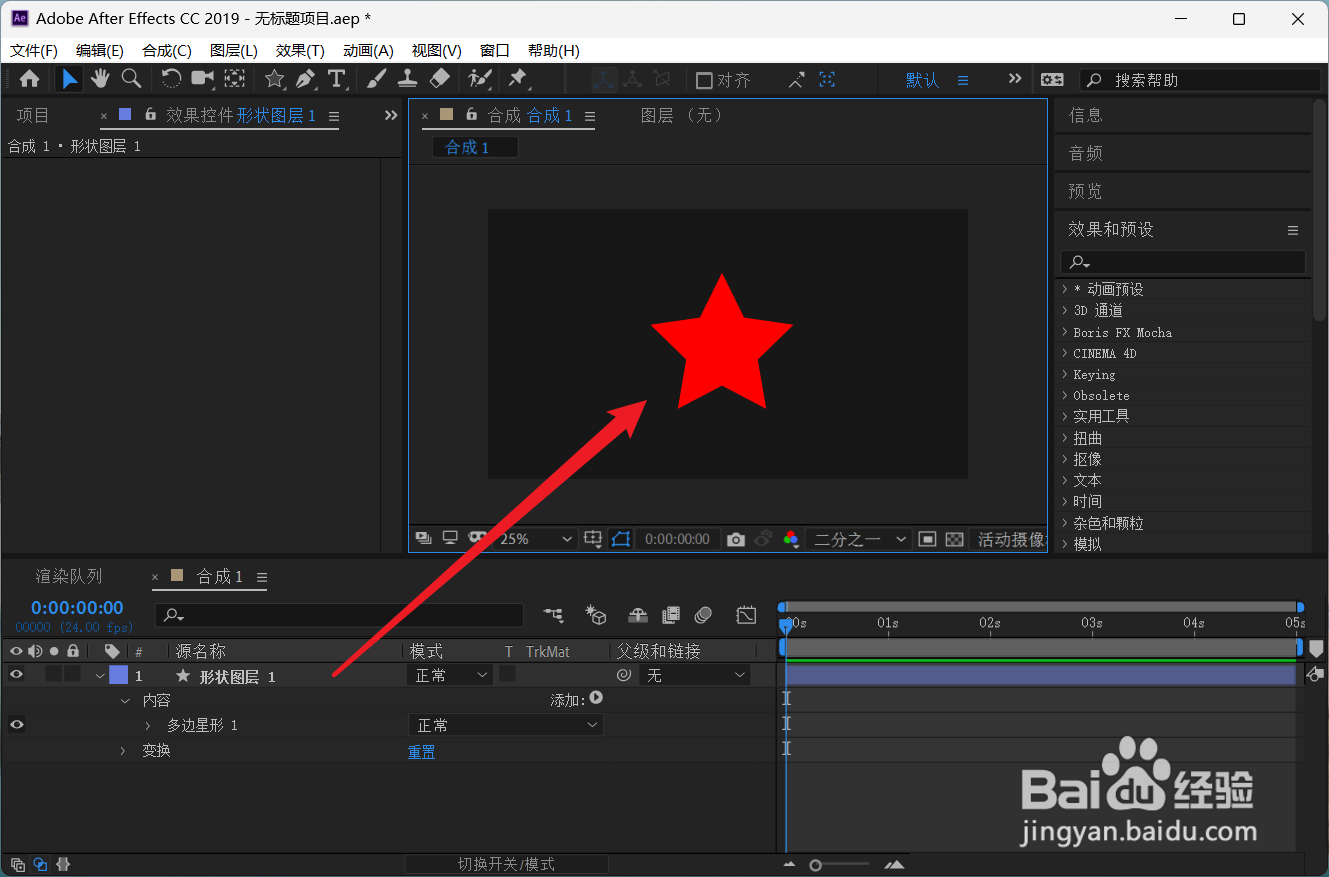This screenshot has width=1329, height=877.
Task: Click the show channel RGB icon
Action: tap(791, 539)
